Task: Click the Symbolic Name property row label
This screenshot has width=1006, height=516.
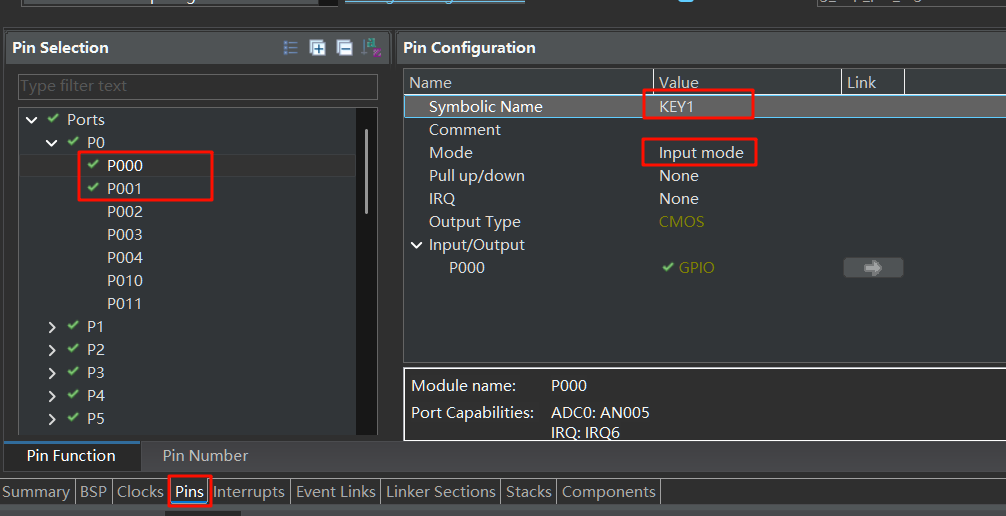Action: (x=486, y=107)
